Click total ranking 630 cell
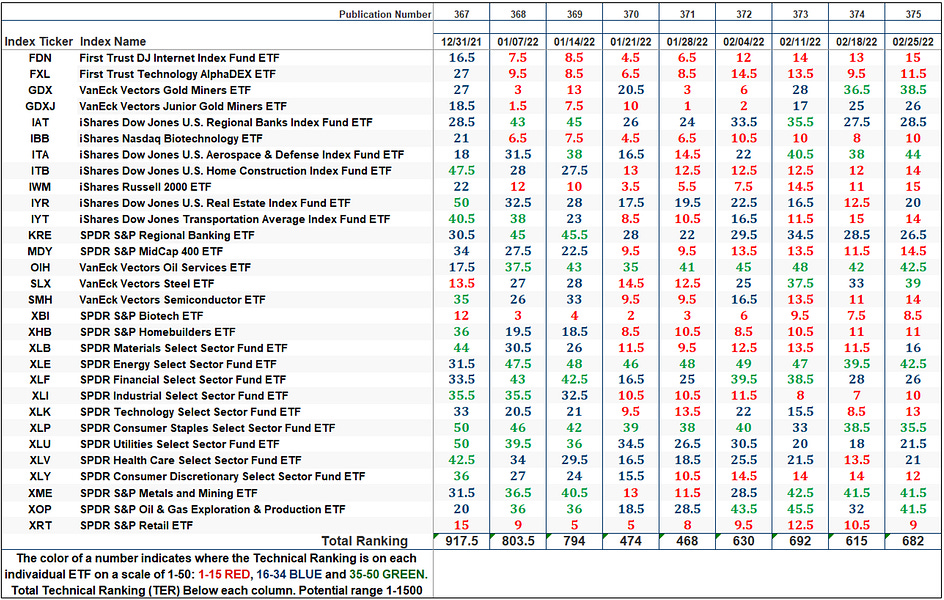The width and height of the screenshot is (944, 600). (744, 541)
